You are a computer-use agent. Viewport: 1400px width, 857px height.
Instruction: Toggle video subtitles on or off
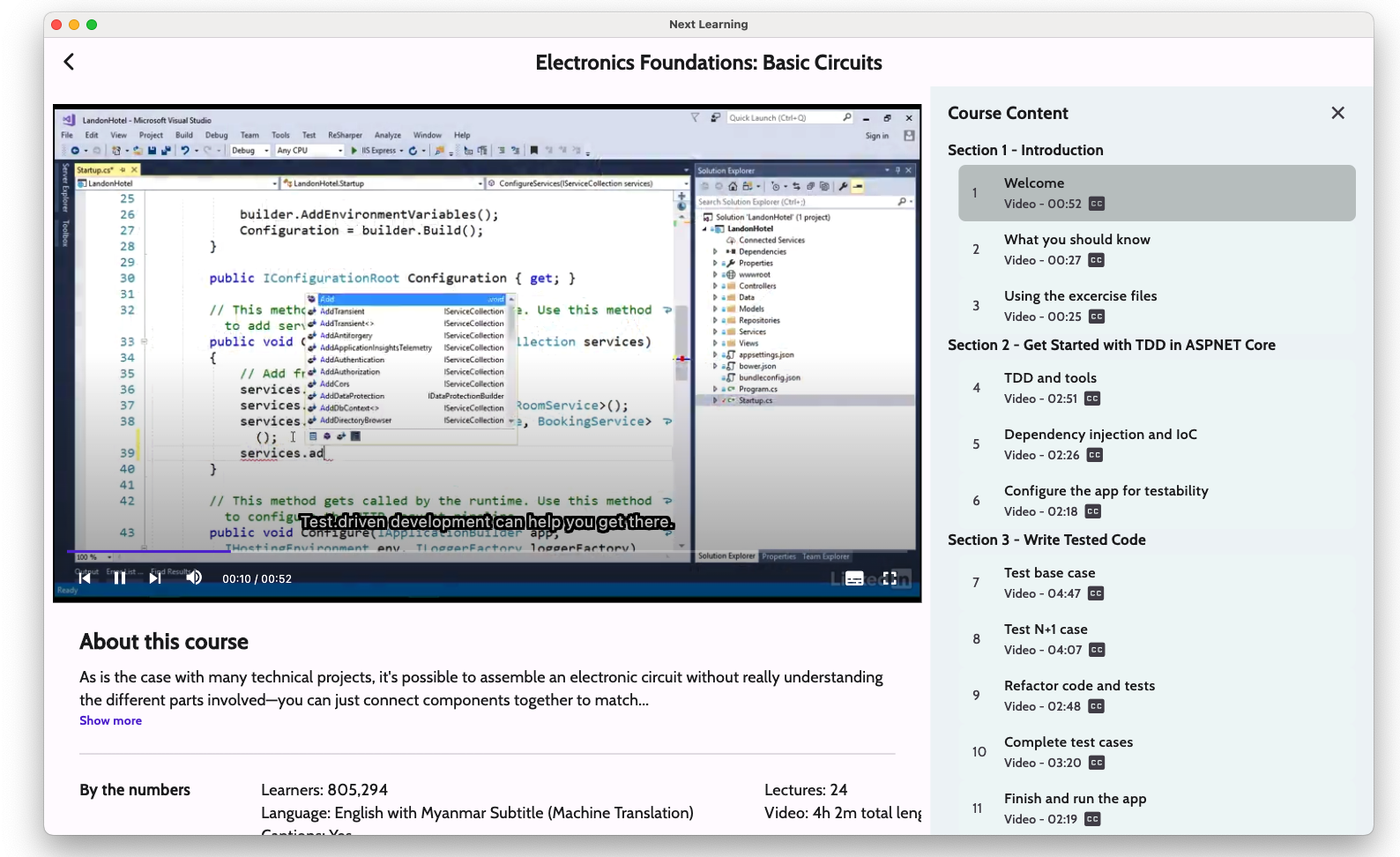[x=853, y=578]
